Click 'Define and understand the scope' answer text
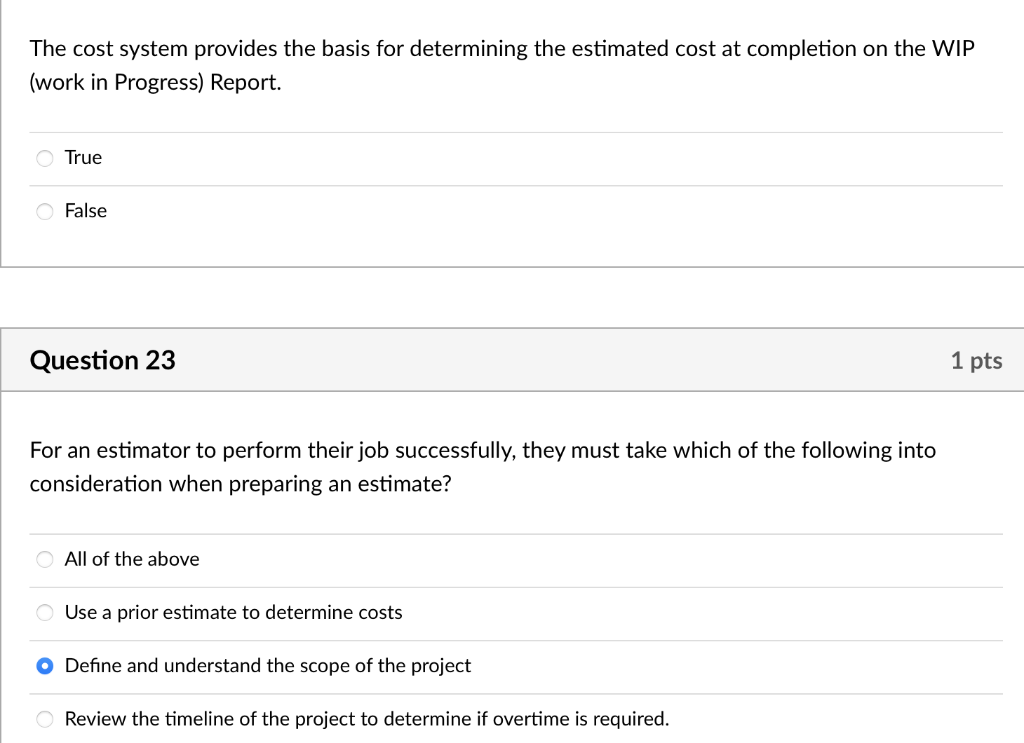Screen dimensions: 1024x743 click(267, 665)
